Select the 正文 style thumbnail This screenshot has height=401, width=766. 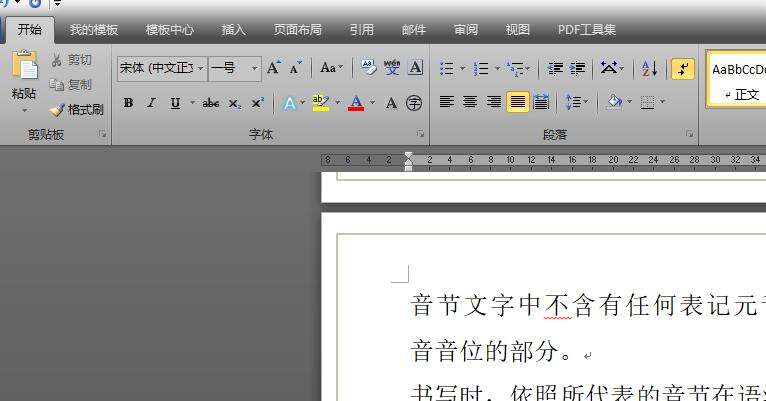click(738, 79)
